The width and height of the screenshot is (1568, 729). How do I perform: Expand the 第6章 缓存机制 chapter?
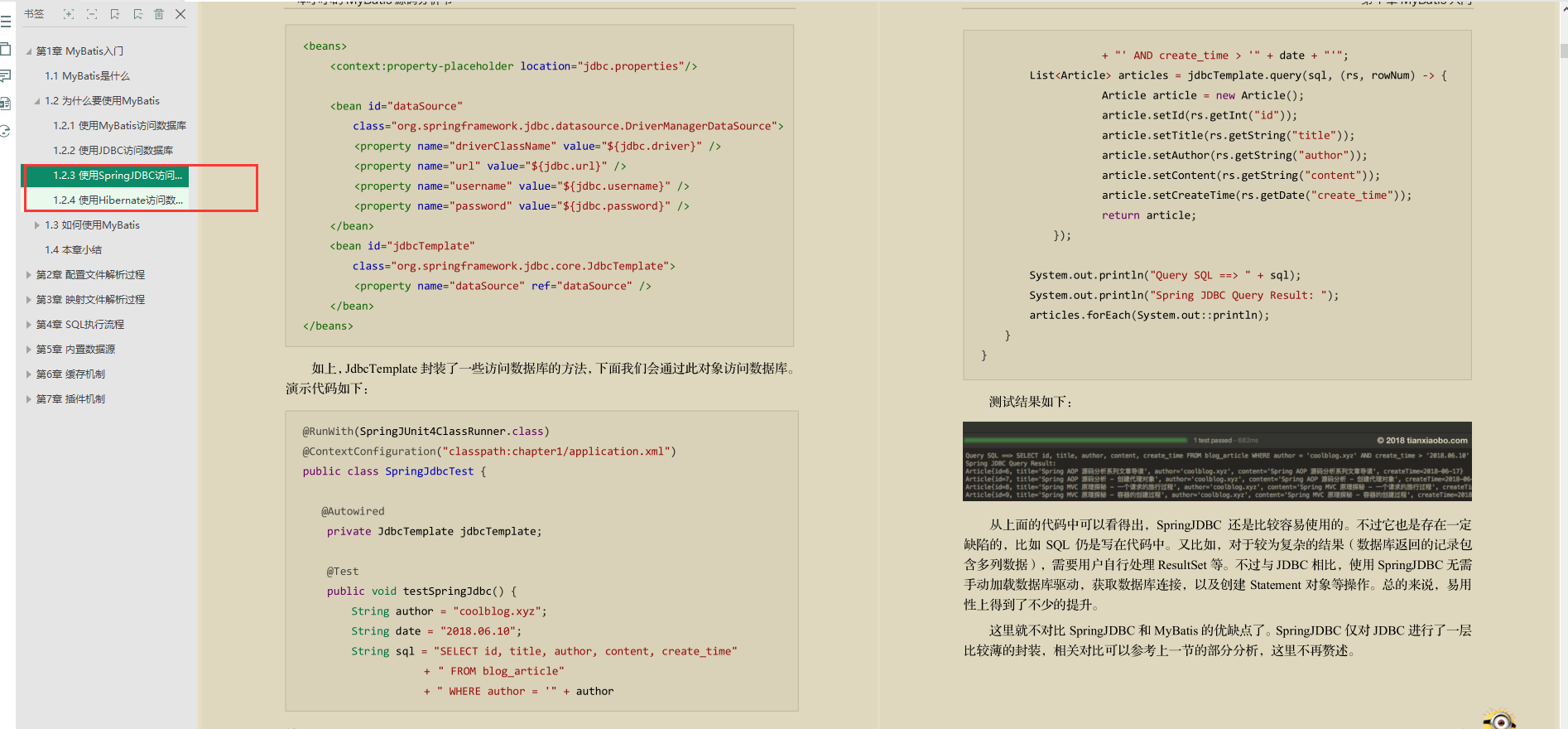click(29, 374)
